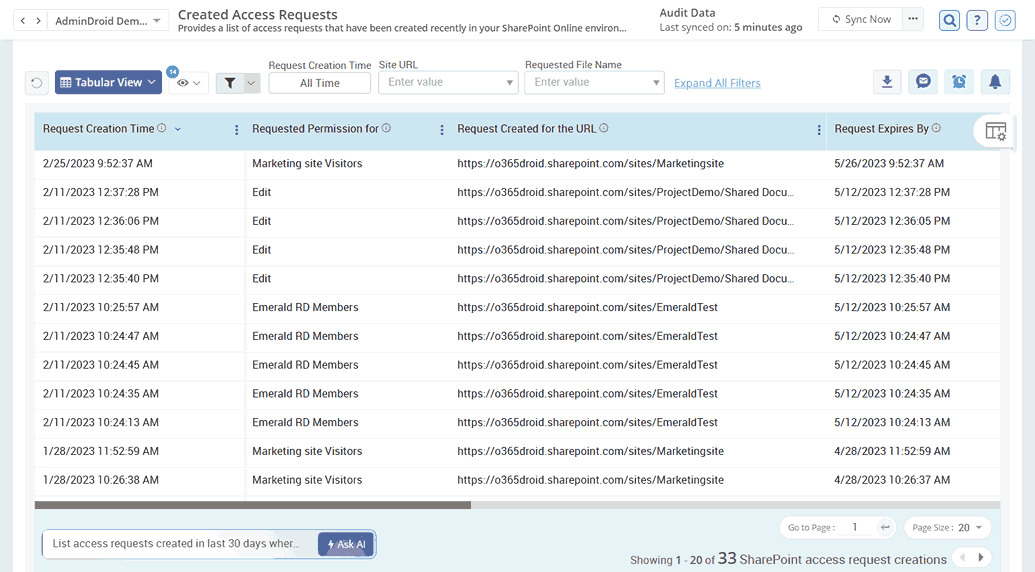Go to the next page of results
Screen dimensions: 1035x572
pyautogui.click(x=981, y=557)
